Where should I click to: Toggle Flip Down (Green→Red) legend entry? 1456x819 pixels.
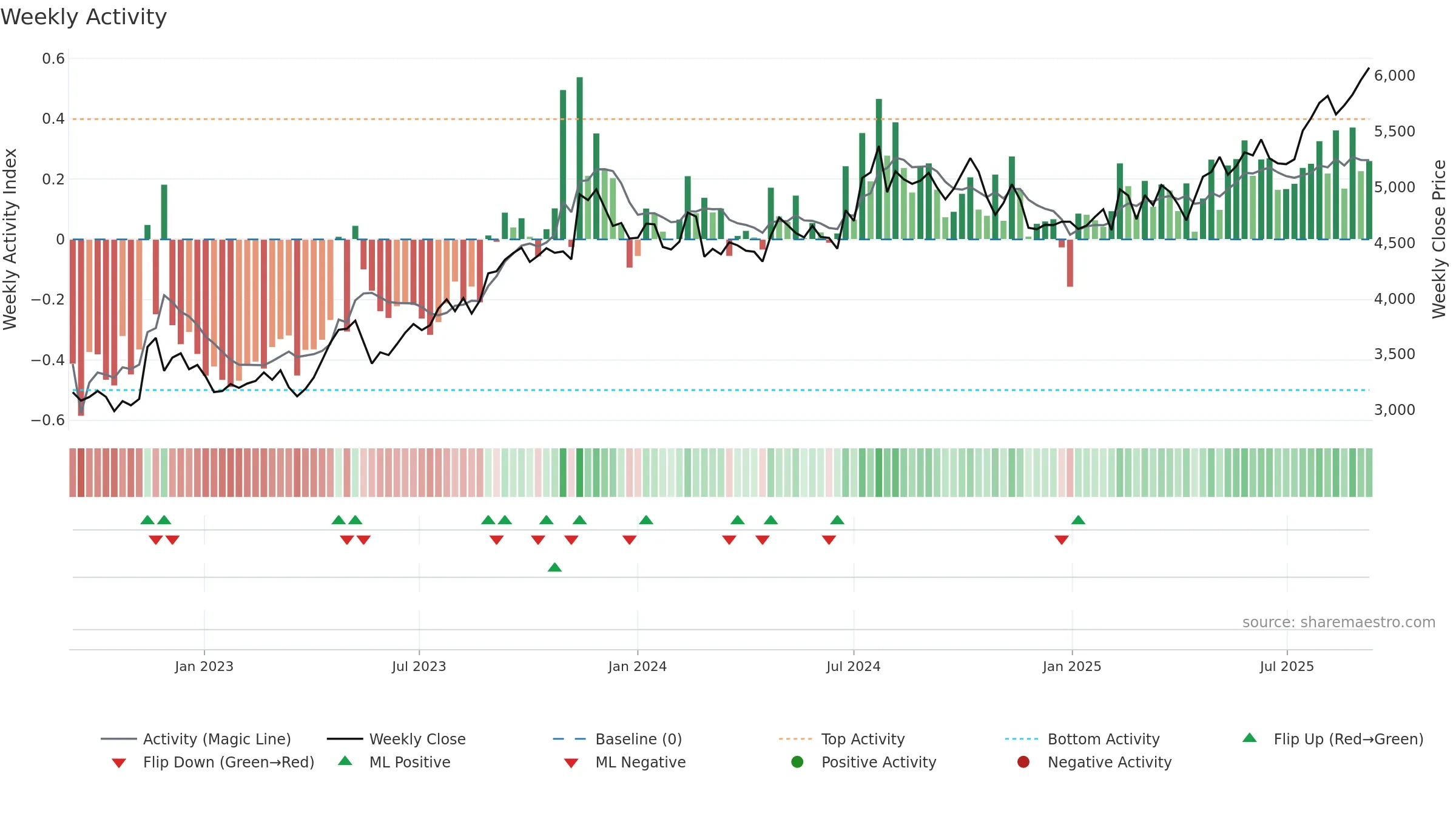point(212,762)
